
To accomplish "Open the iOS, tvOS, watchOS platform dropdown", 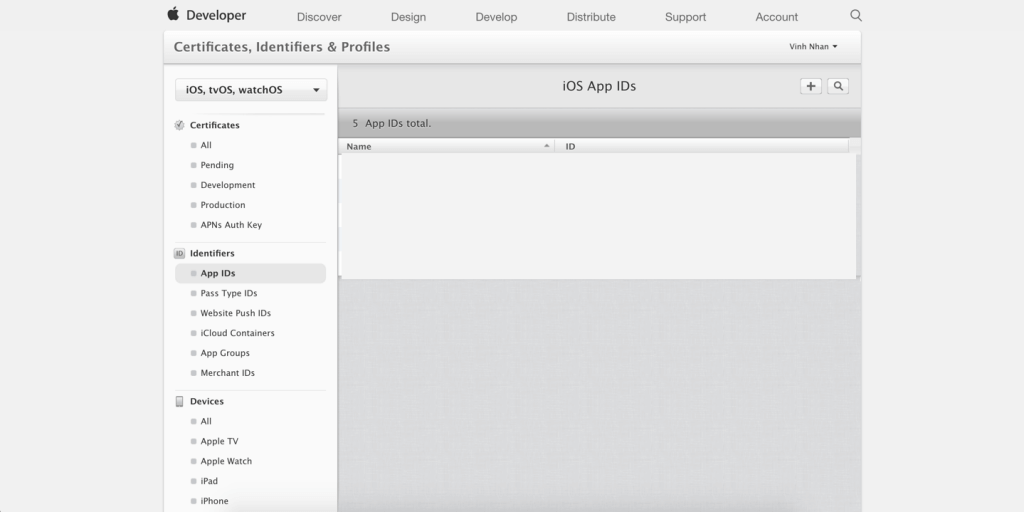I will (x=251, y=90).
